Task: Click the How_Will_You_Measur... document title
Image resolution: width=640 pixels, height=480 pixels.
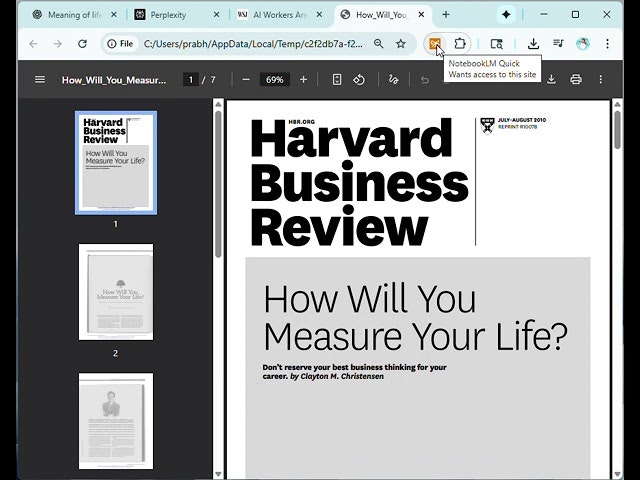Action: pos(114,80)
